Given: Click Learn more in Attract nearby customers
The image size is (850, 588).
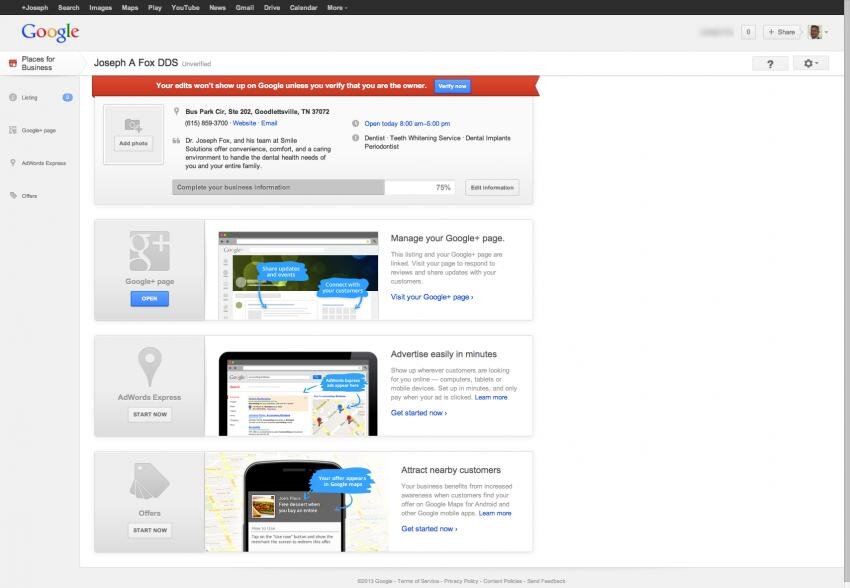Looking at the screenshot, I should pyautogui.click(x=495, y=513).
